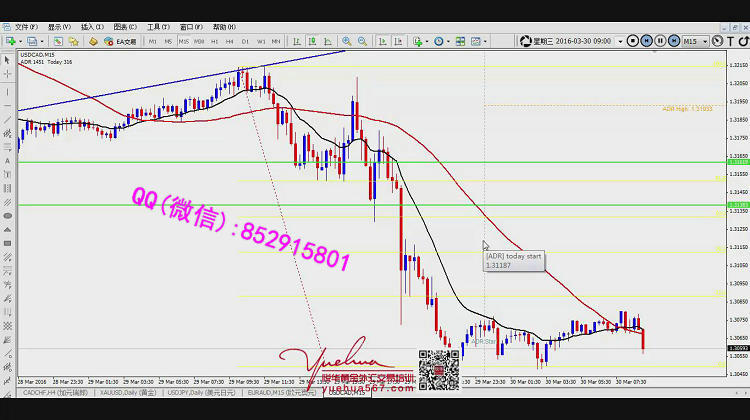The height and width of the screenshot is (420, 750).
Task: Click the EA交易 auto-trading button
Action: [x=125, y=41]
